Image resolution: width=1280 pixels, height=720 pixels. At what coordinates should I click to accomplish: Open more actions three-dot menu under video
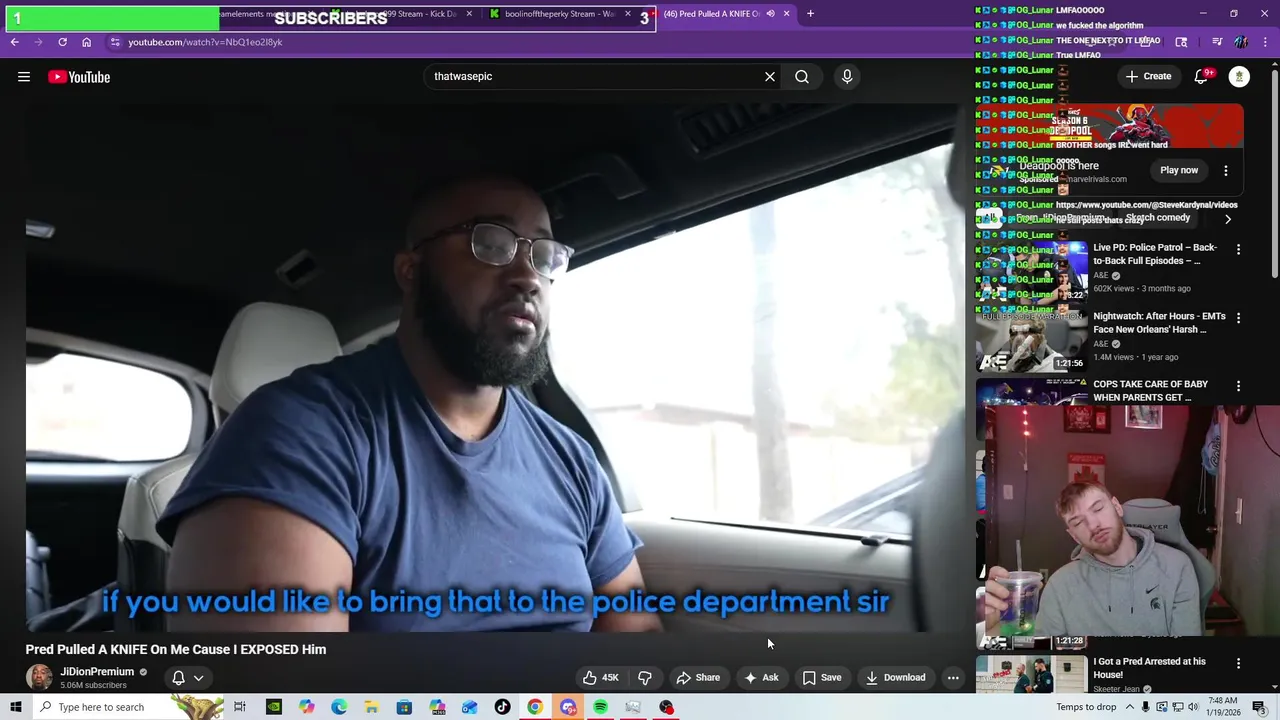click(953, 677)
